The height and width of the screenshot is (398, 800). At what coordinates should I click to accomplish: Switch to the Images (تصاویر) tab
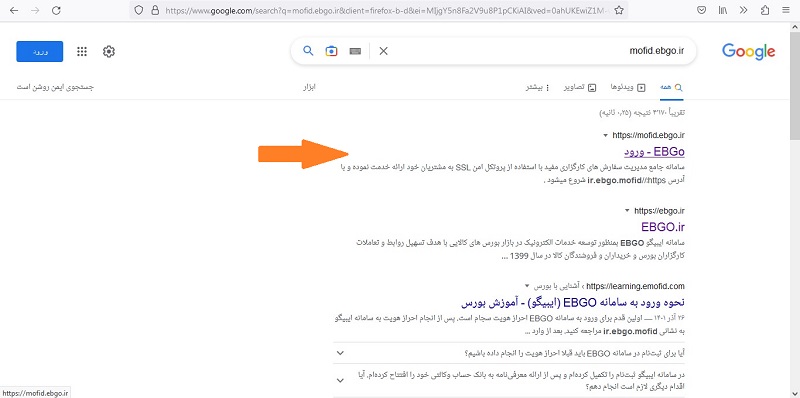[x=580, y=87]
